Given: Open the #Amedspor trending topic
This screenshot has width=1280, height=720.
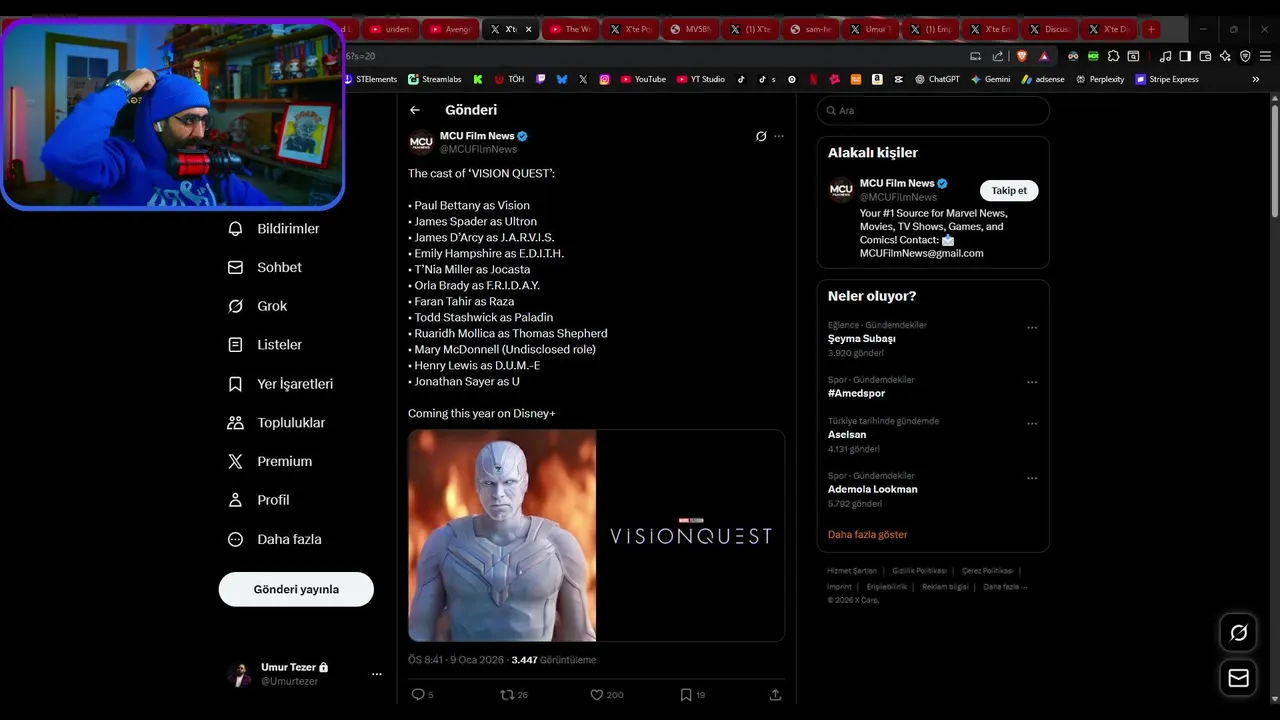Looking at the screenshot, I should (856, 394).
